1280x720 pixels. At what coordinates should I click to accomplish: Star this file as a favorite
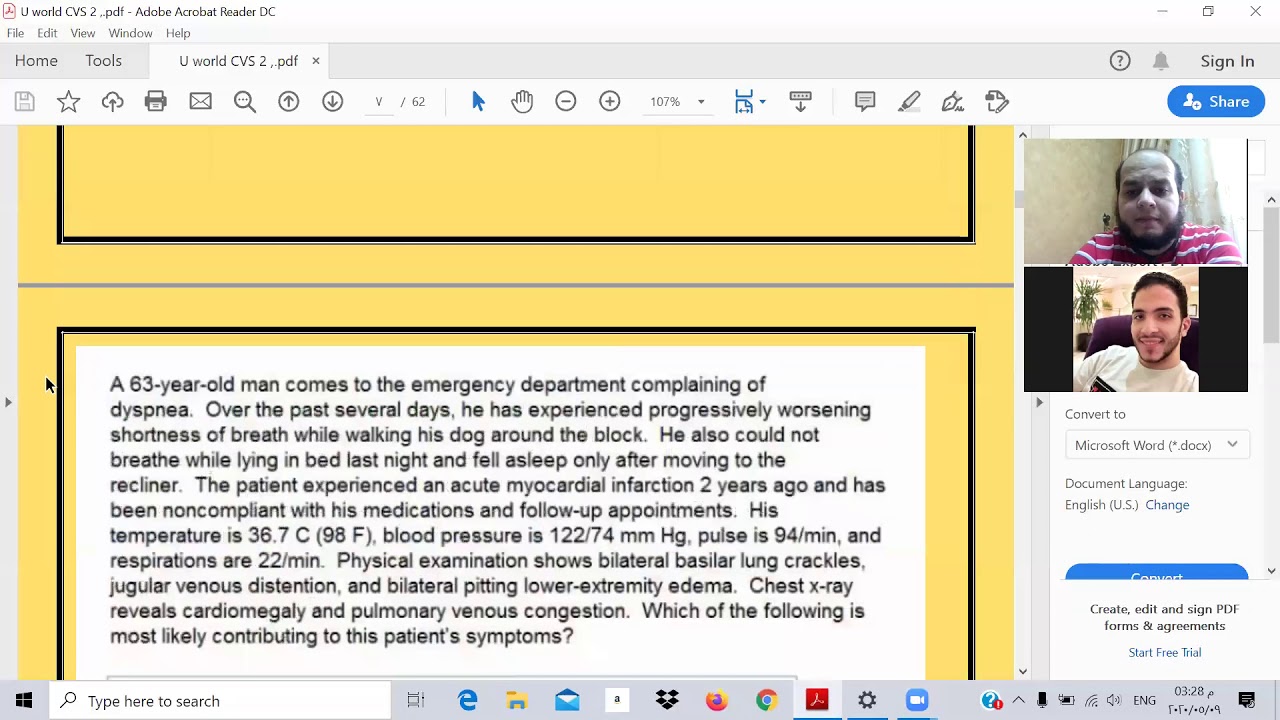click(x=68, y=101)
